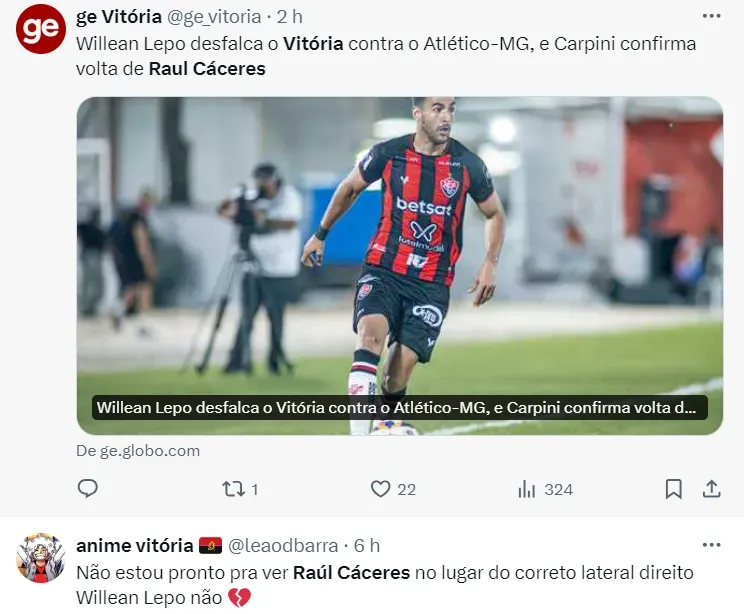Open more options menu on ge Vitória tweet
Image resolution: width=744 pixels, height=614 pixels.
pos(711,17)
